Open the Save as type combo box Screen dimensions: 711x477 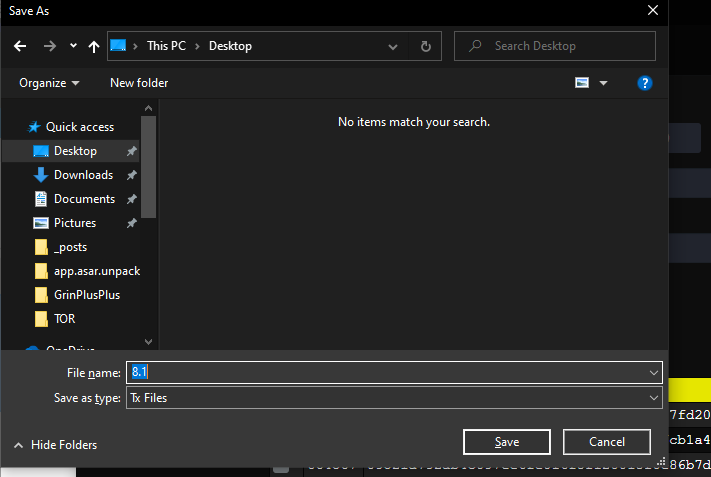[x=394, y=398]
